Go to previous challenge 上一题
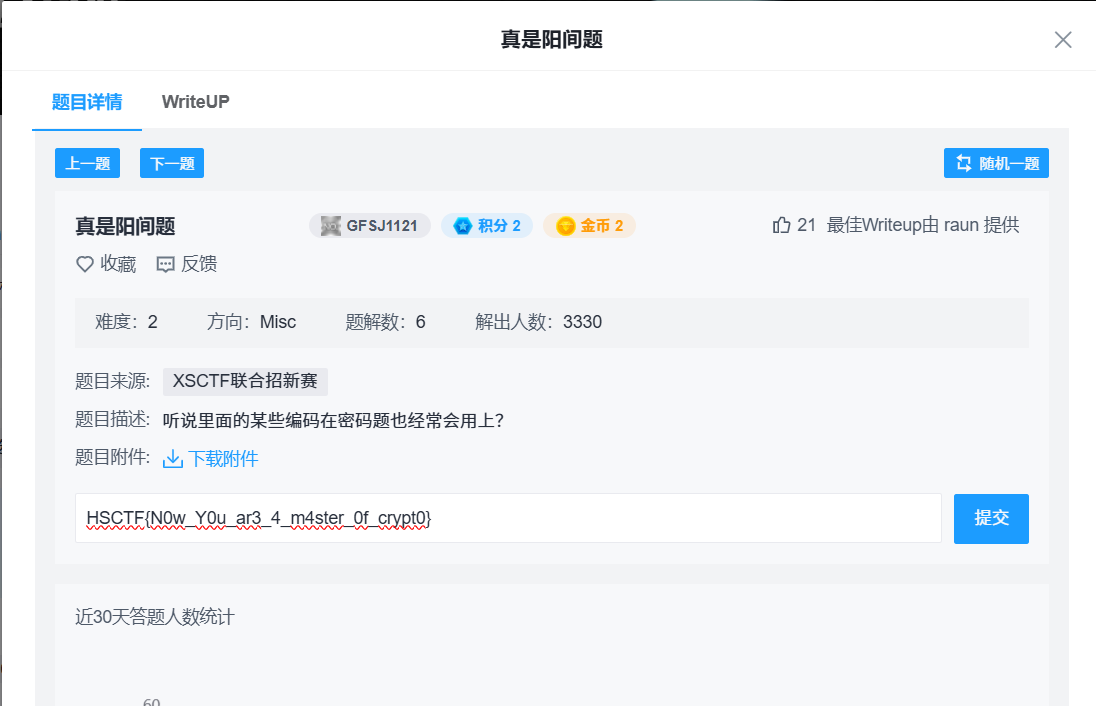The height and width of the screenshot is (706, 1096). 87,163
